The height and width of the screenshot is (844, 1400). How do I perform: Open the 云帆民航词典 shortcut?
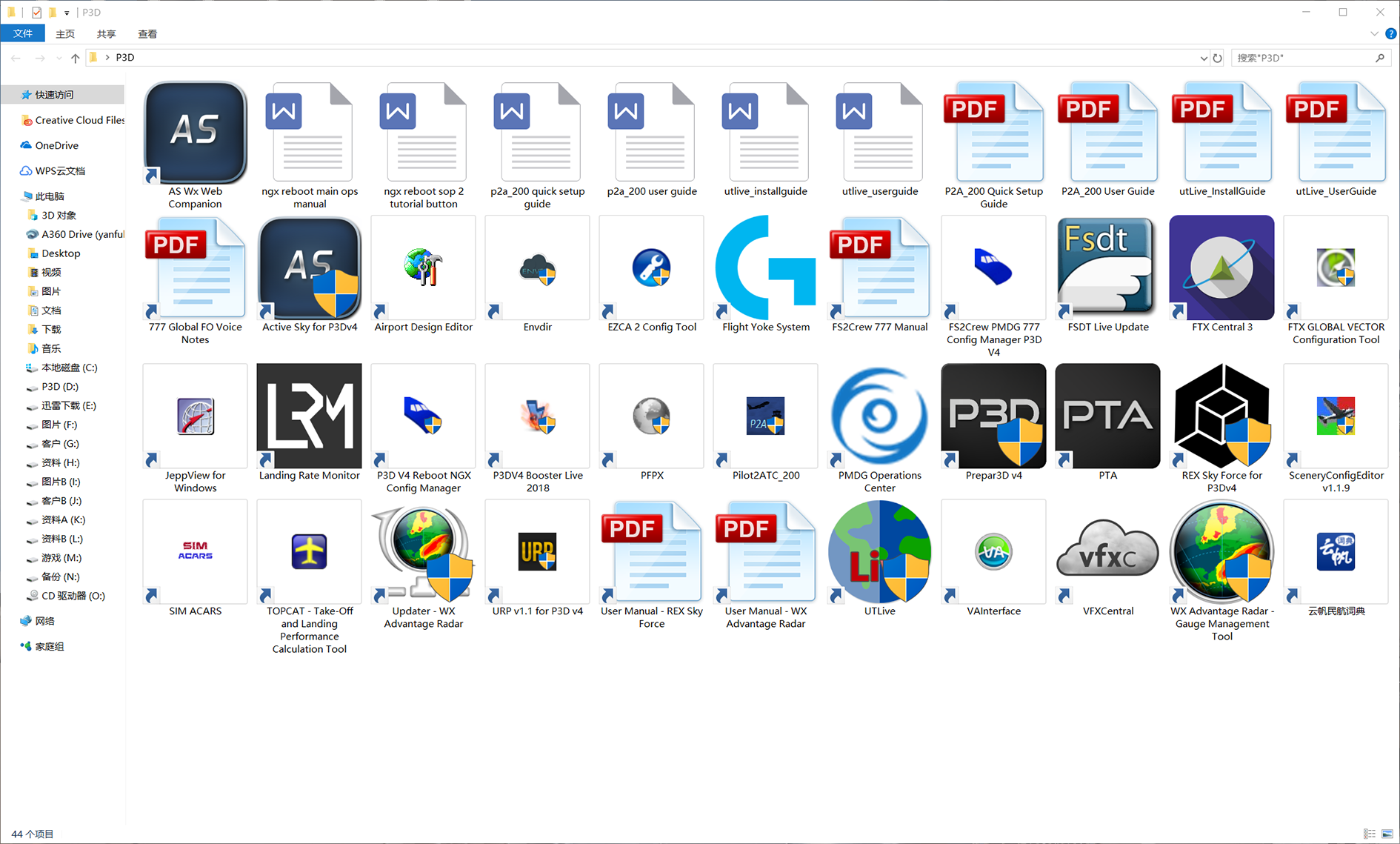click(x=1336, y=559)
